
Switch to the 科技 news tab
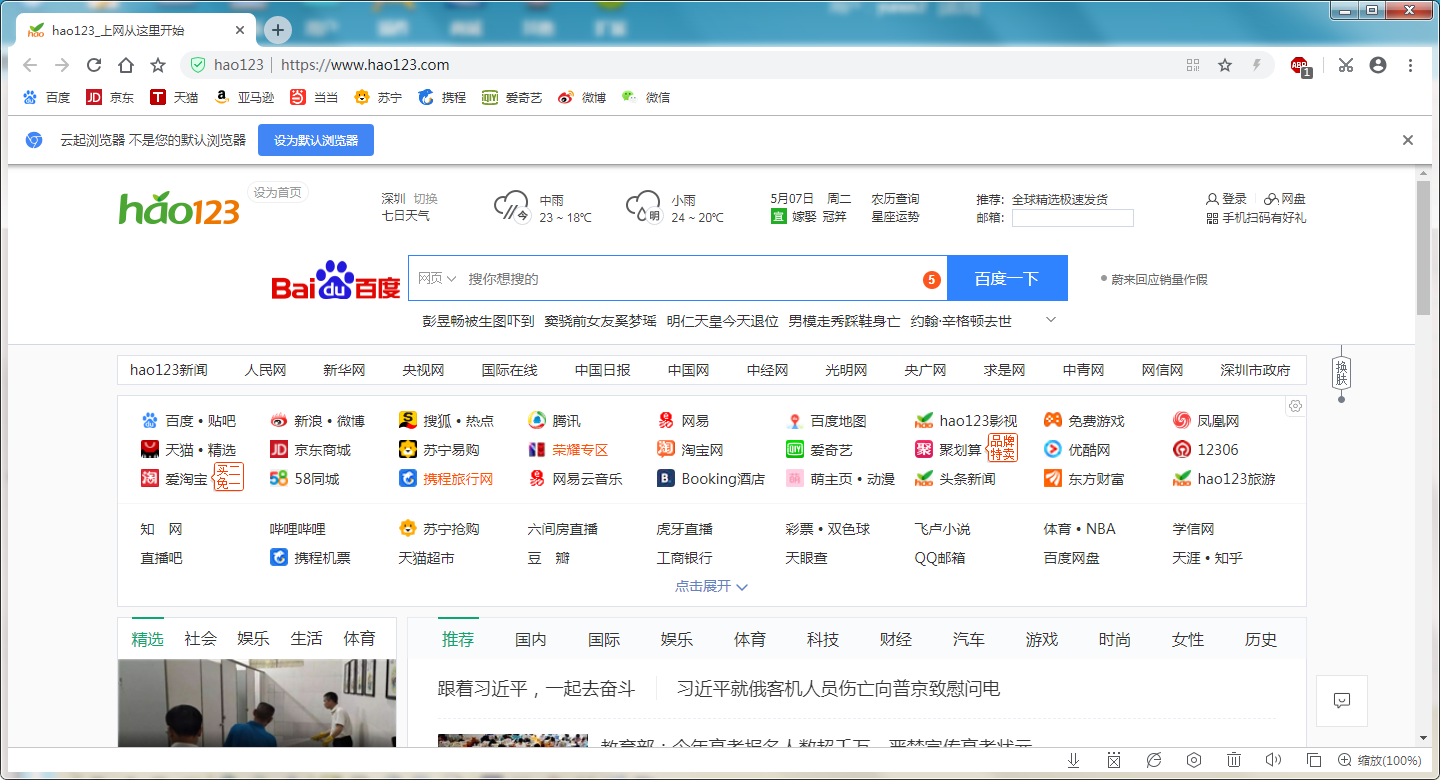click(822, 639)
